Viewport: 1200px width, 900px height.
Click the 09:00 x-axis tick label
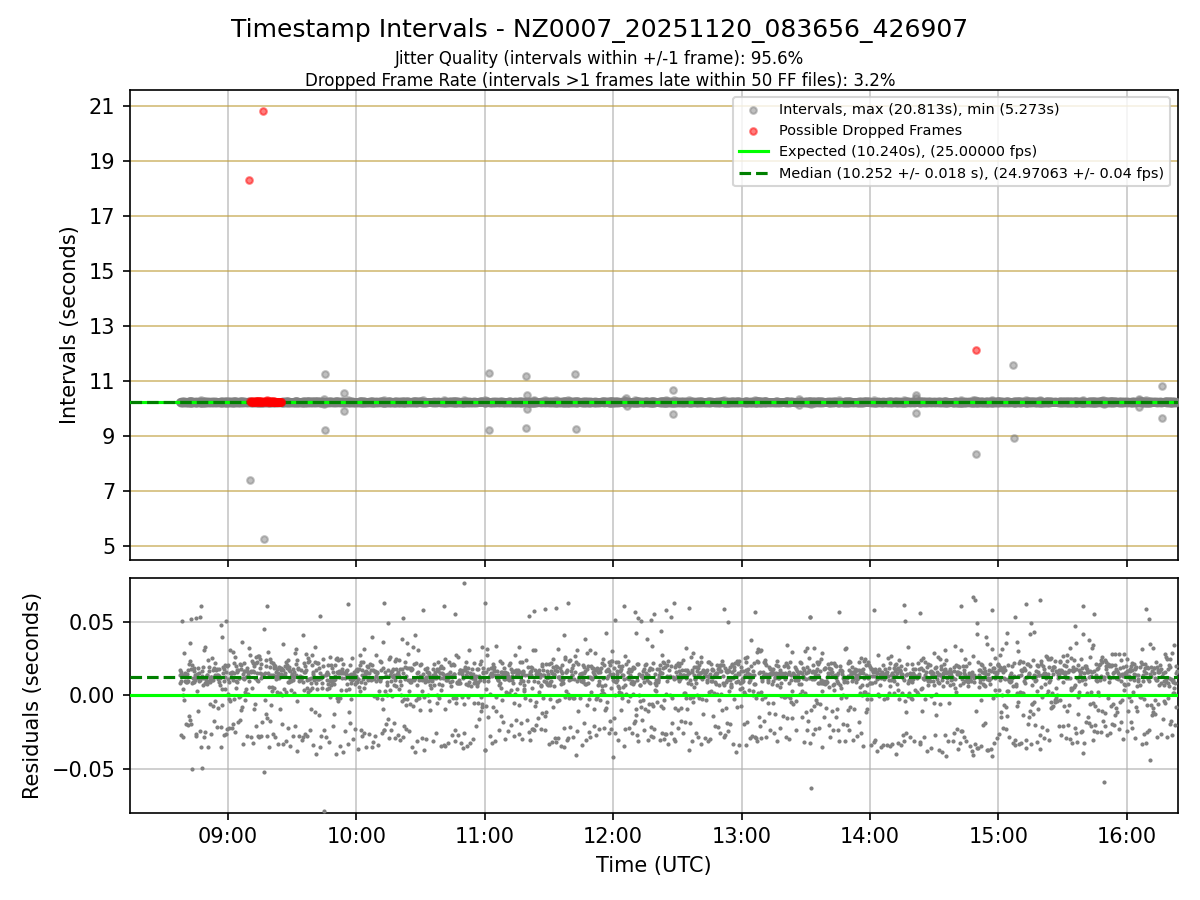[x=228, y=836]
